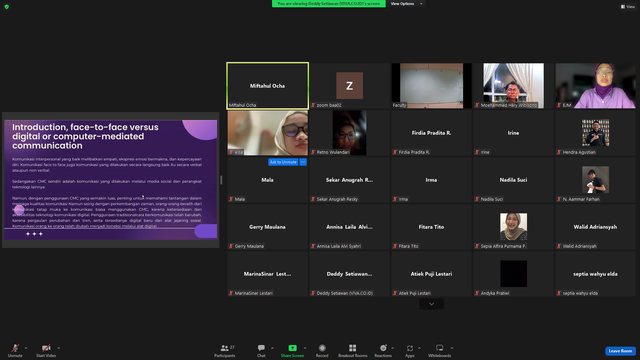Select Firdia Pradita R. participant tile
The height and width of the screenshot is (360, 640).
click(431, 133)
